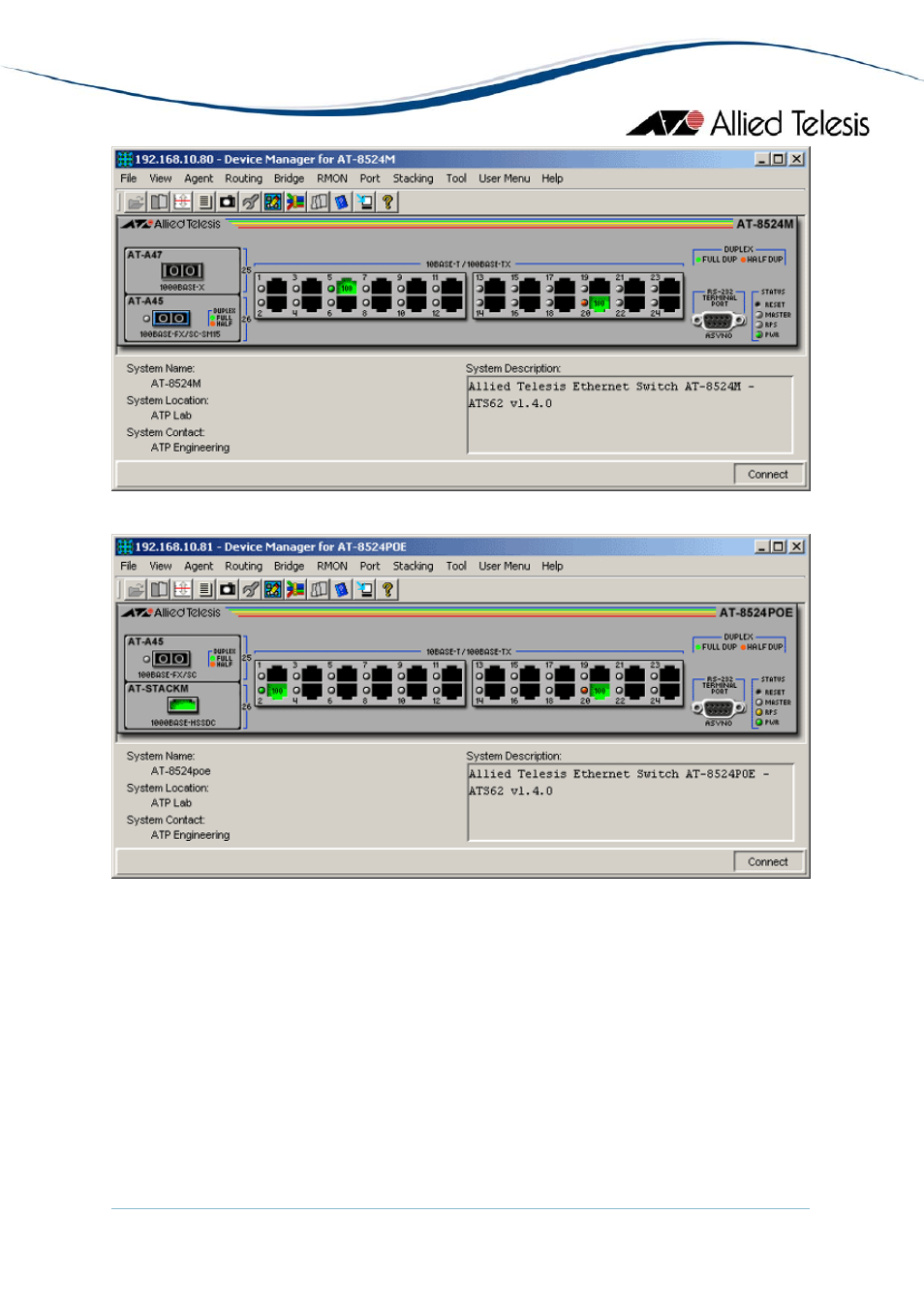Click 'ATP Engineering' contact in AT-8524M window

190,448
